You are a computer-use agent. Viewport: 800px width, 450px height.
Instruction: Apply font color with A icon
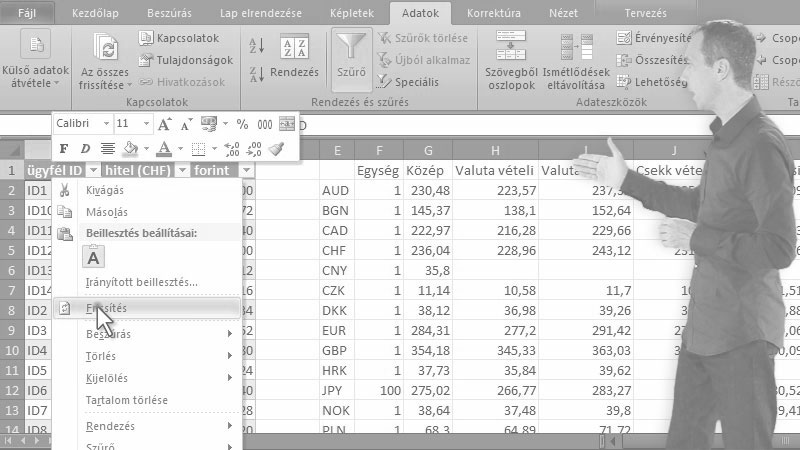click(164, 148)
